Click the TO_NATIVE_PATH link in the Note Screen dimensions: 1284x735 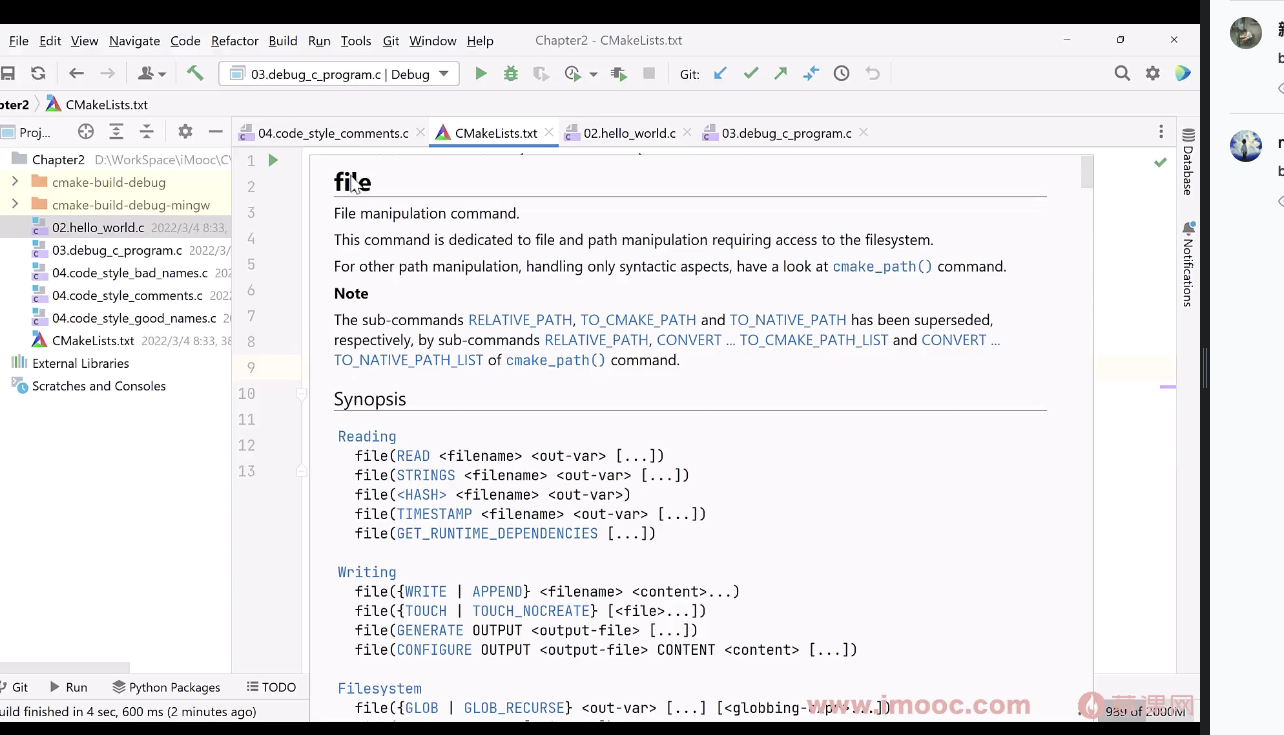coord(788,320)
